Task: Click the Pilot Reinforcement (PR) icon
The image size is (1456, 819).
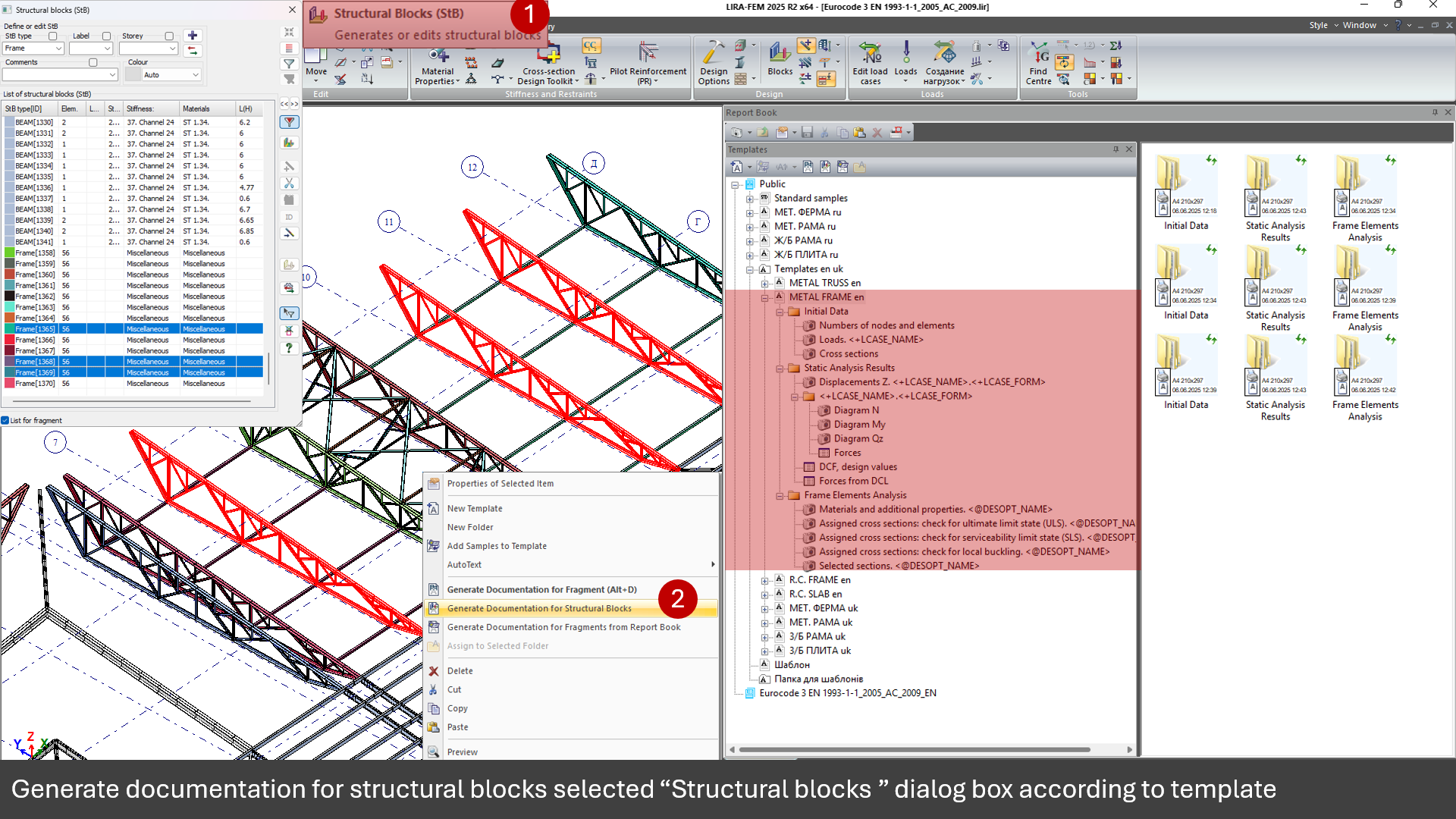Action: (648, 61)
